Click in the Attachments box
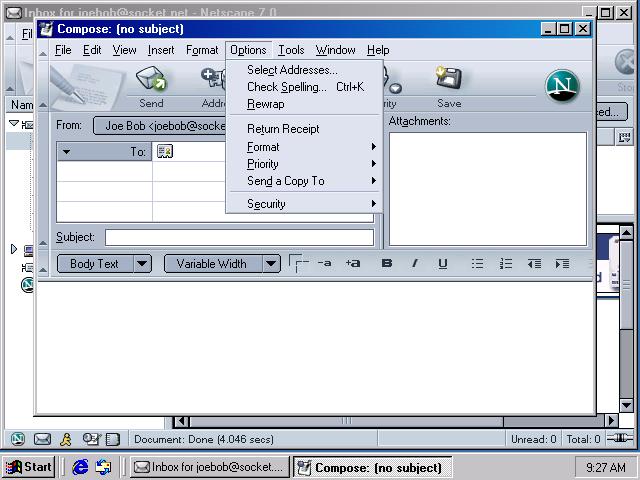 tap(488, 189)
